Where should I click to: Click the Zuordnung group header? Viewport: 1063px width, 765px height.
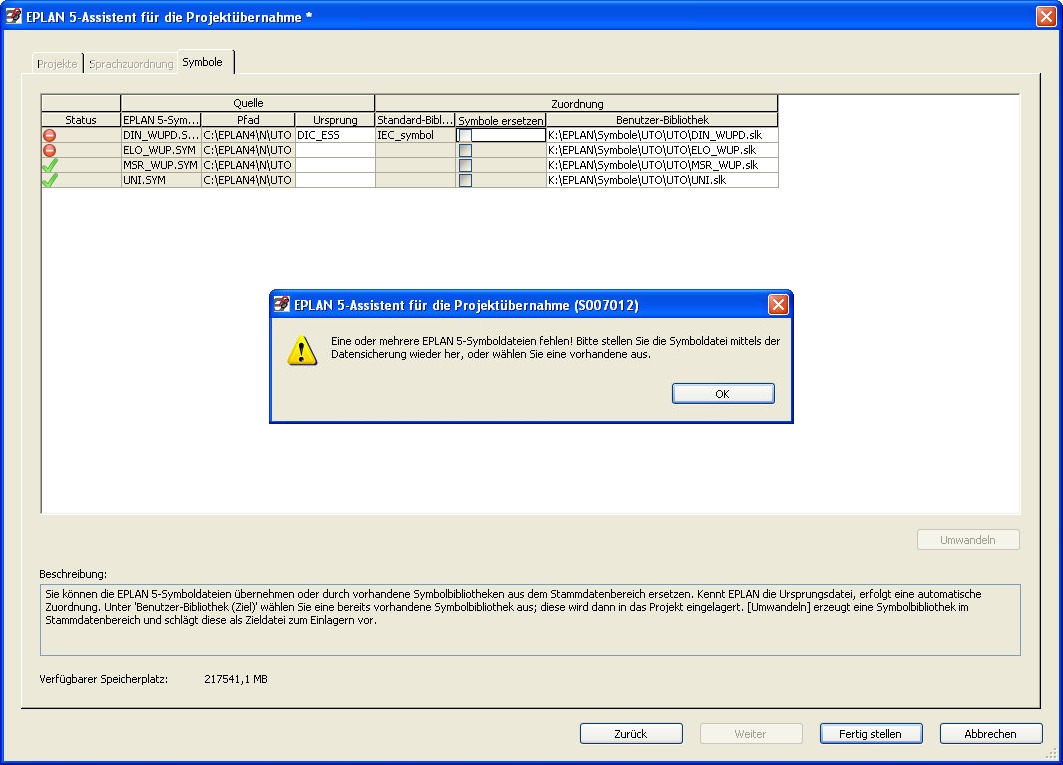pos(577,103)
